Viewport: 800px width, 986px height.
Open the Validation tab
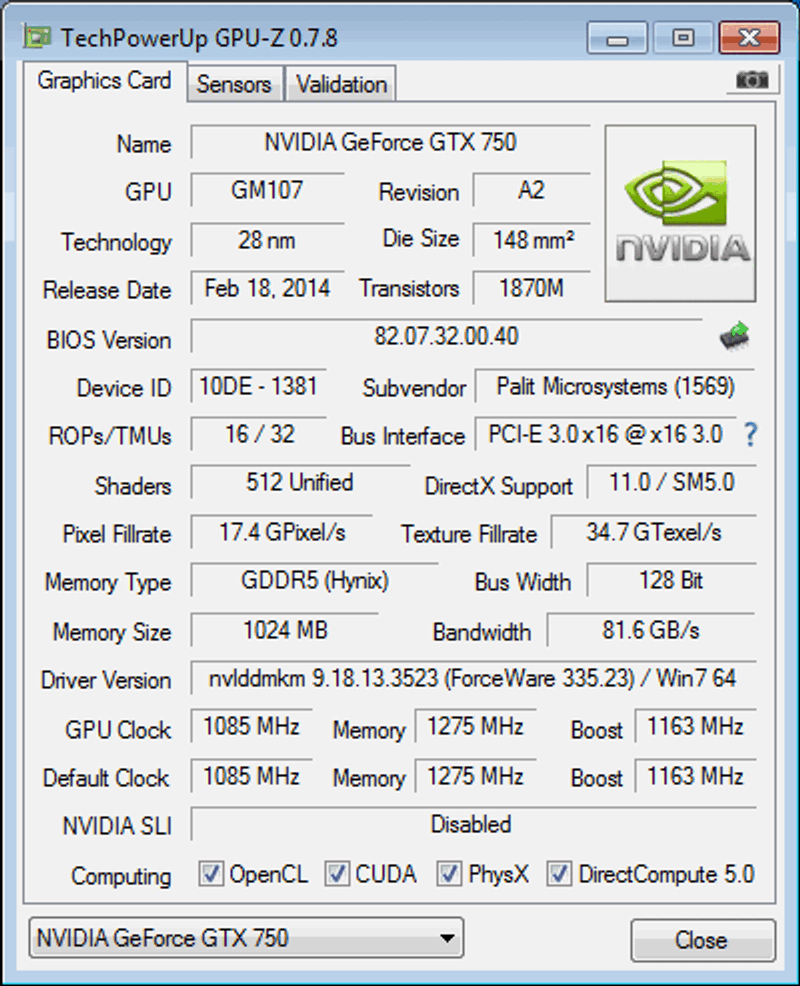coord(341,85)
